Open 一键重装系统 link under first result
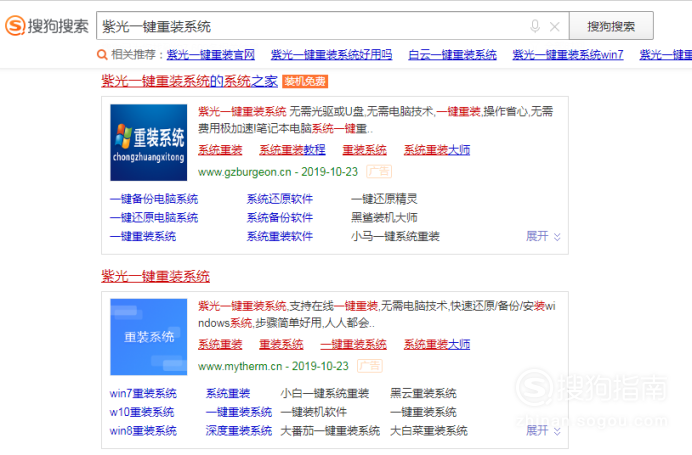 click(x=143, y=237)
